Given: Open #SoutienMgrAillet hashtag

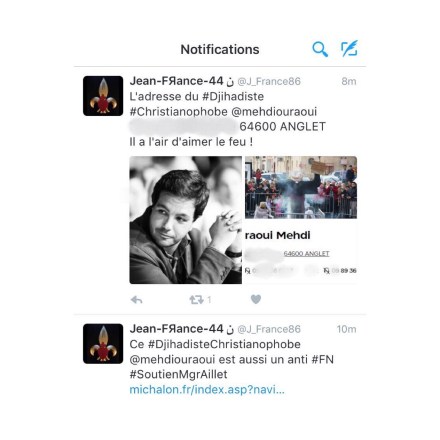Looking at the screenshot, I should click(x=178, y=374).
